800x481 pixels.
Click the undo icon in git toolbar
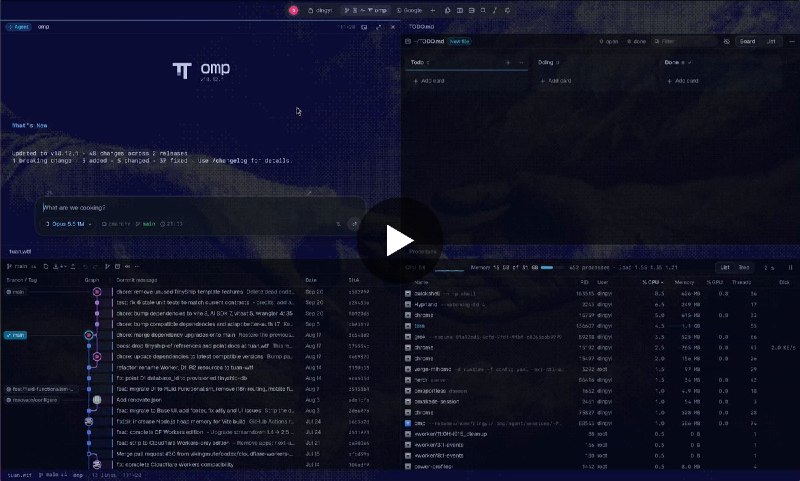pyautogui.click(x=85, y=266)
